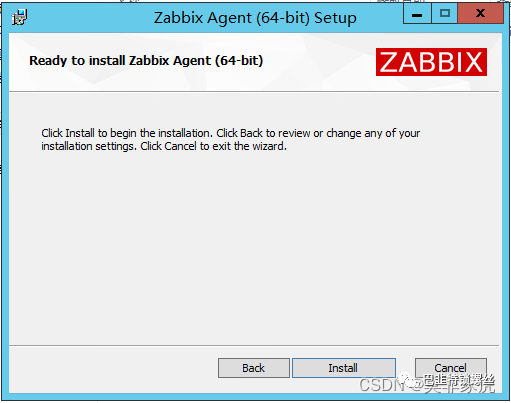The height and width of the screenshot is (403, 511).
Task: Open the installer icon system menu
Action: (19, 17)
